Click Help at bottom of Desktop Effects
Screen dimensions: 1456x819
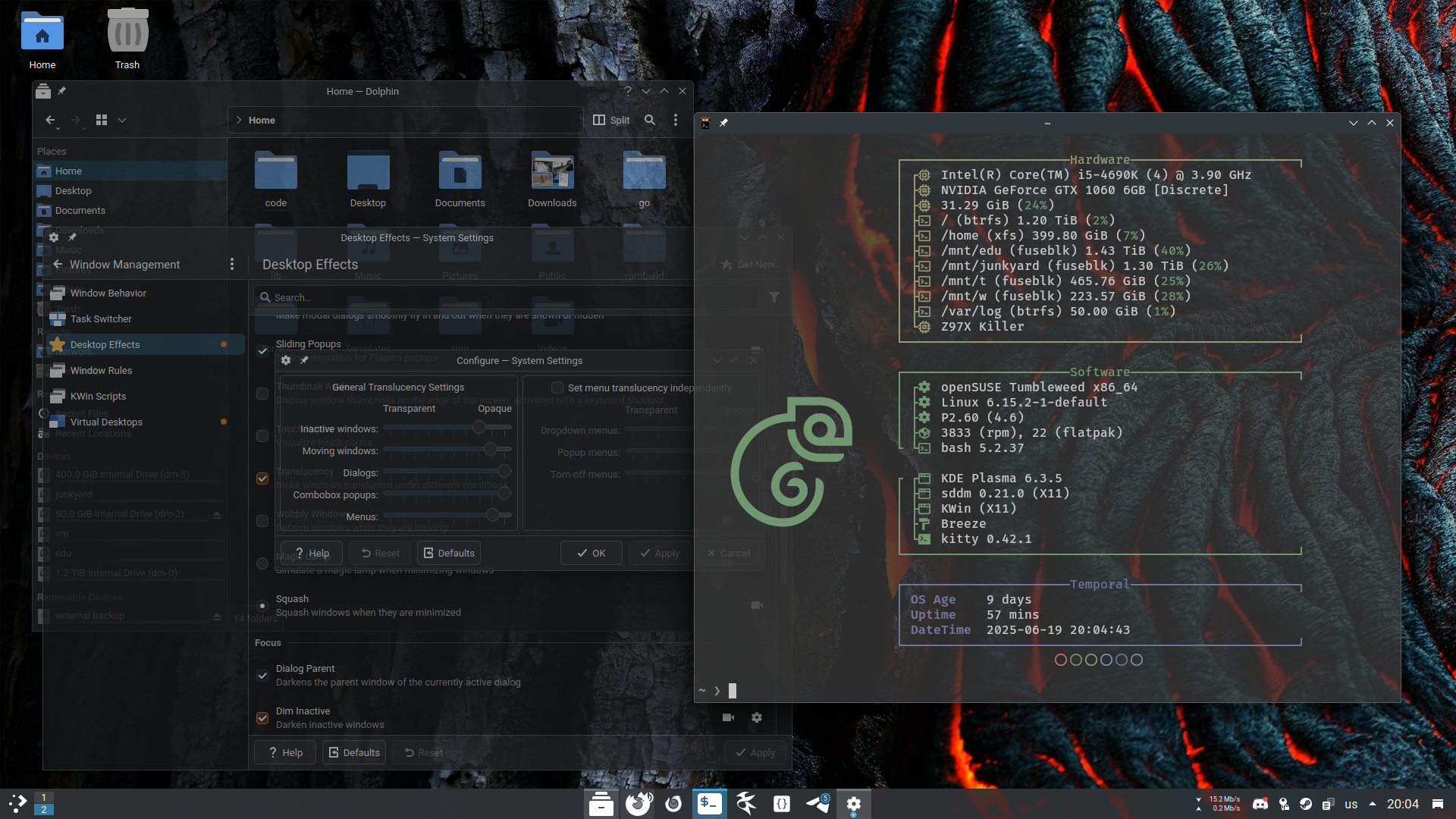[285, 752]
